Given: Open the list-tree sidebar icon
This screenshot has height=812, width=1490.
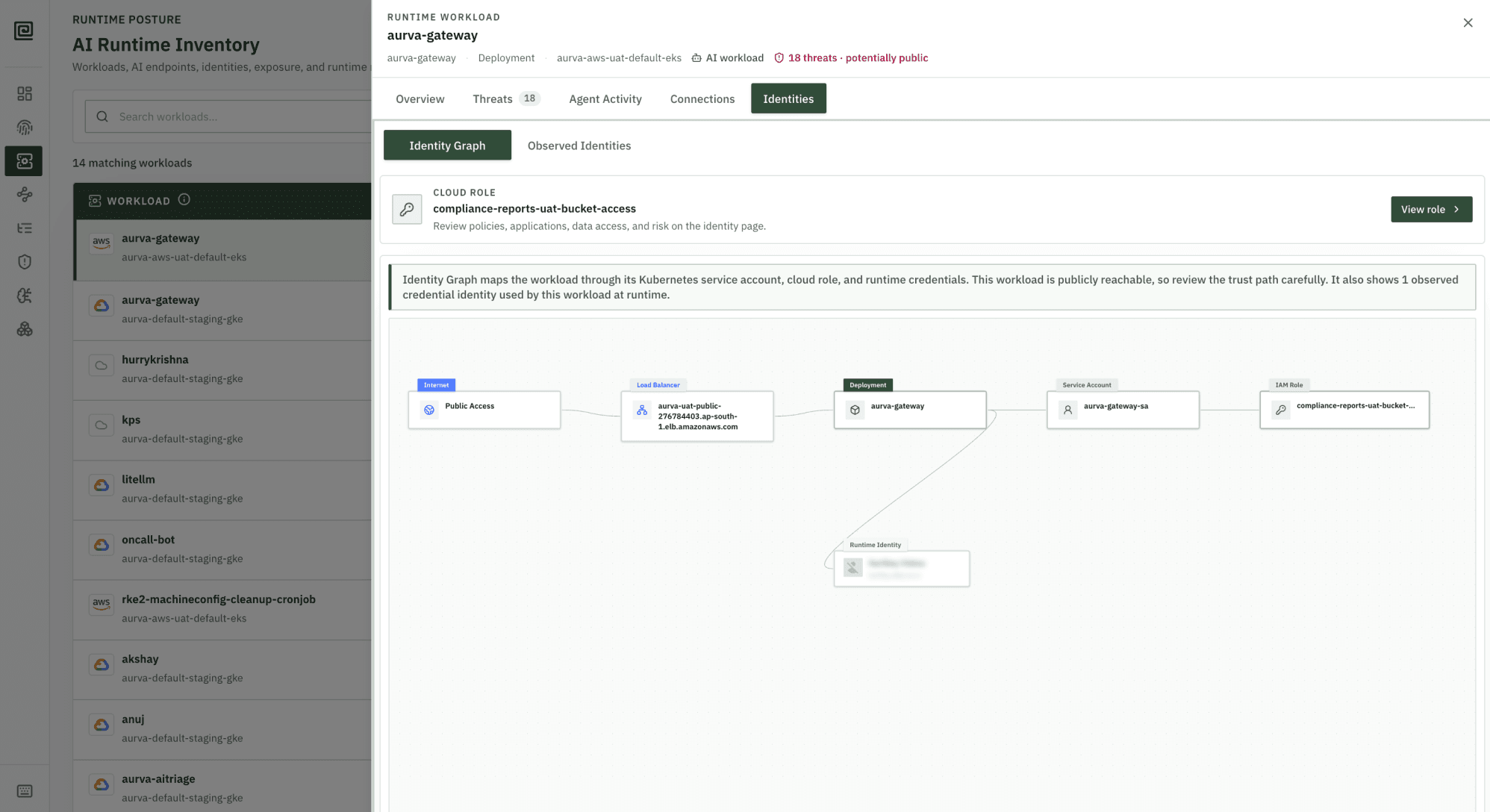Looking at the screenshot, I should point(25,228).
